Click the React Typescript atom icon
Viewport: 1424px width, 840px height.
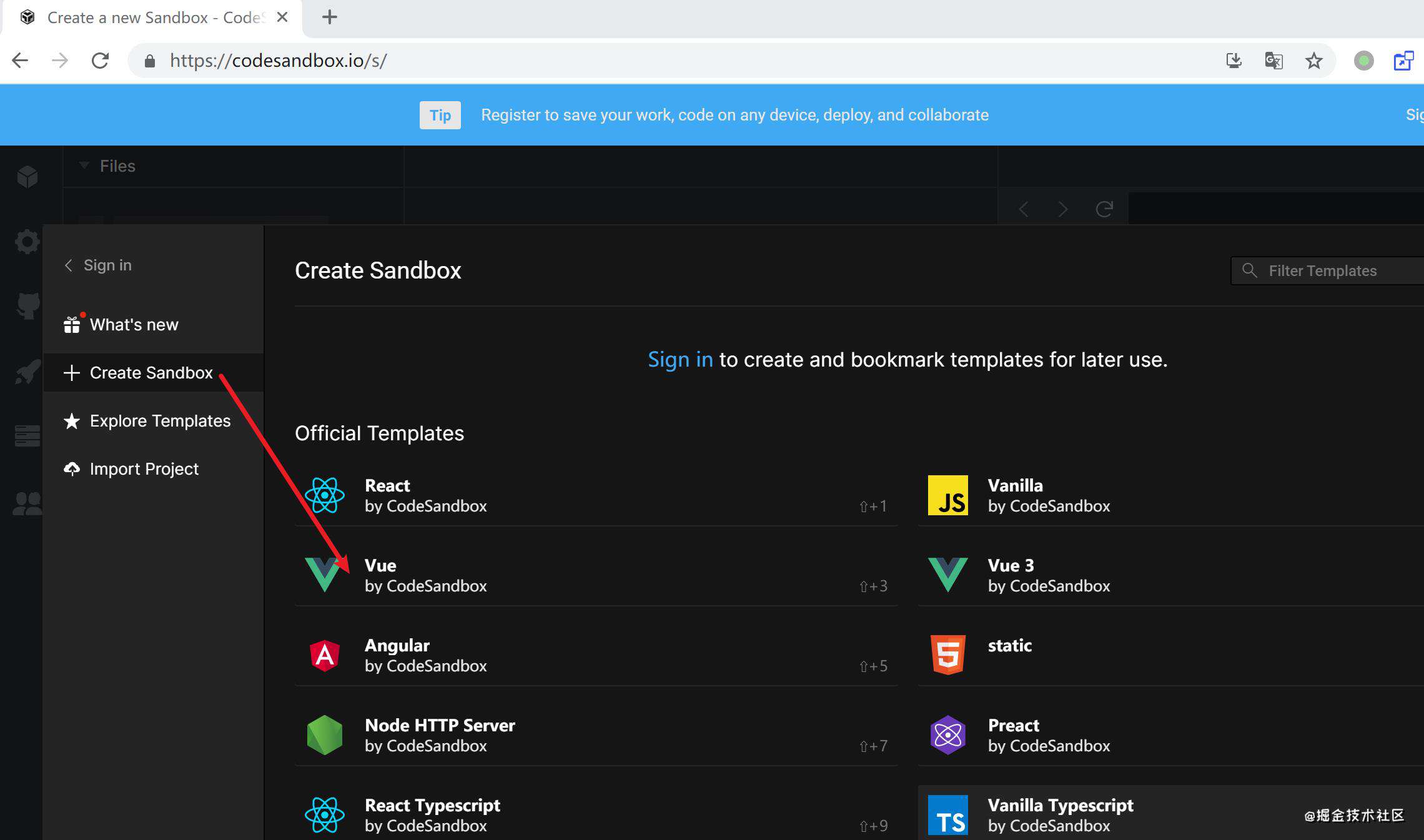click(x=325, y=815)
